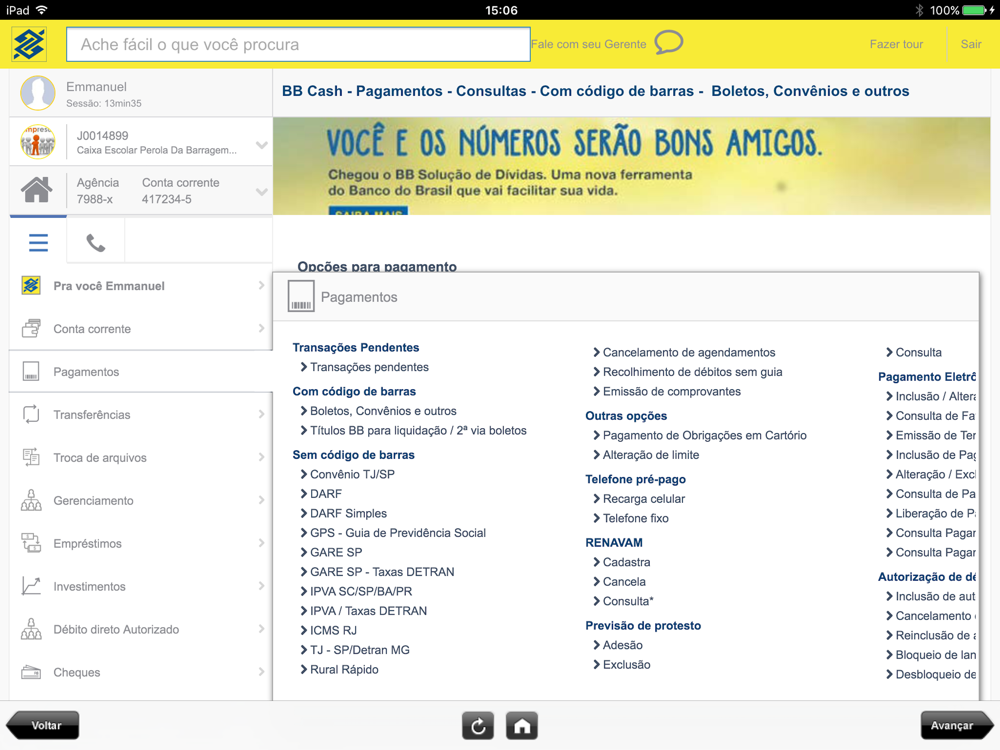The image size is (1000, 750).
Task: Click the Caixa Escolar company avatar icon
Action: coord(38,142)
